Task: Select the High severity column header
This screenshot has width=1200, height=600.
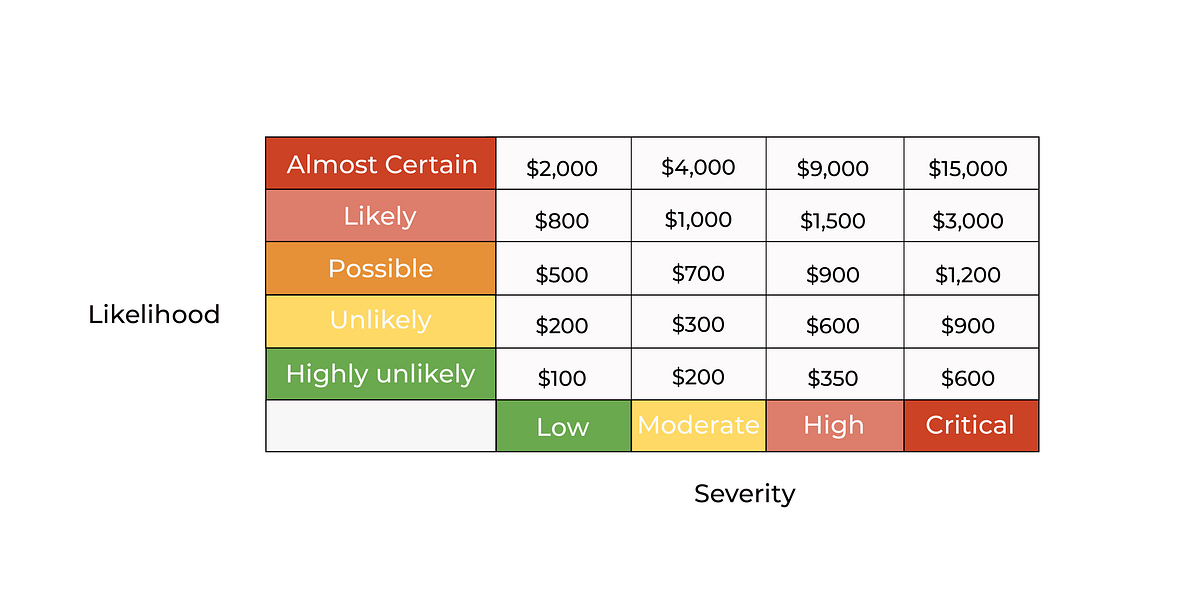Action: (x=835, y=426)
